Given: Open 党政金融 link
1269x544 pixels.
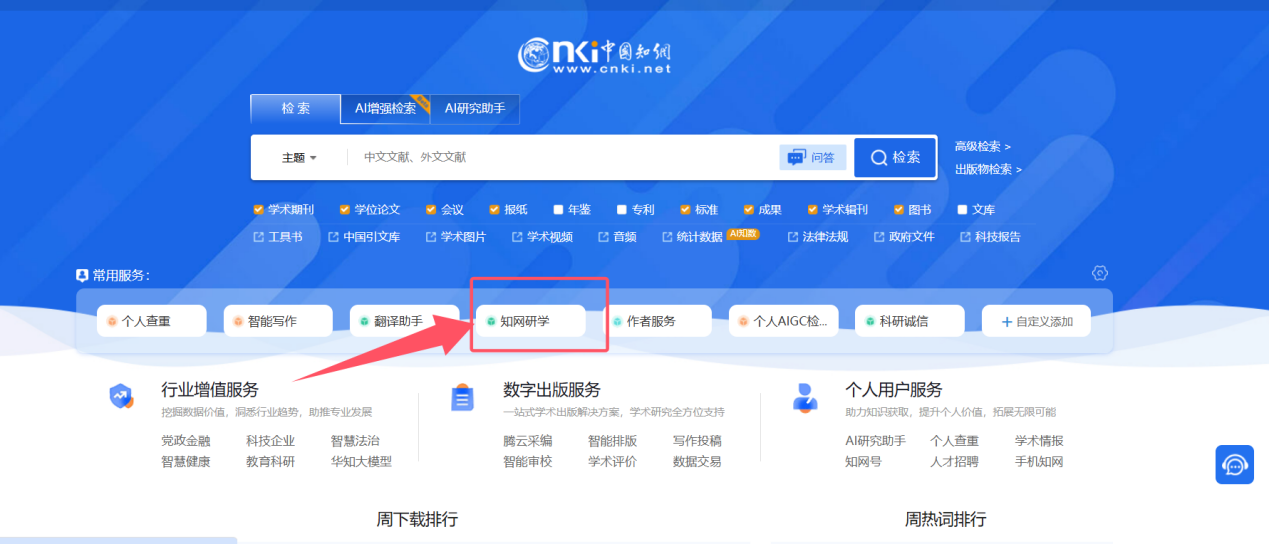Looking at the screenshot, I should 186,441.
